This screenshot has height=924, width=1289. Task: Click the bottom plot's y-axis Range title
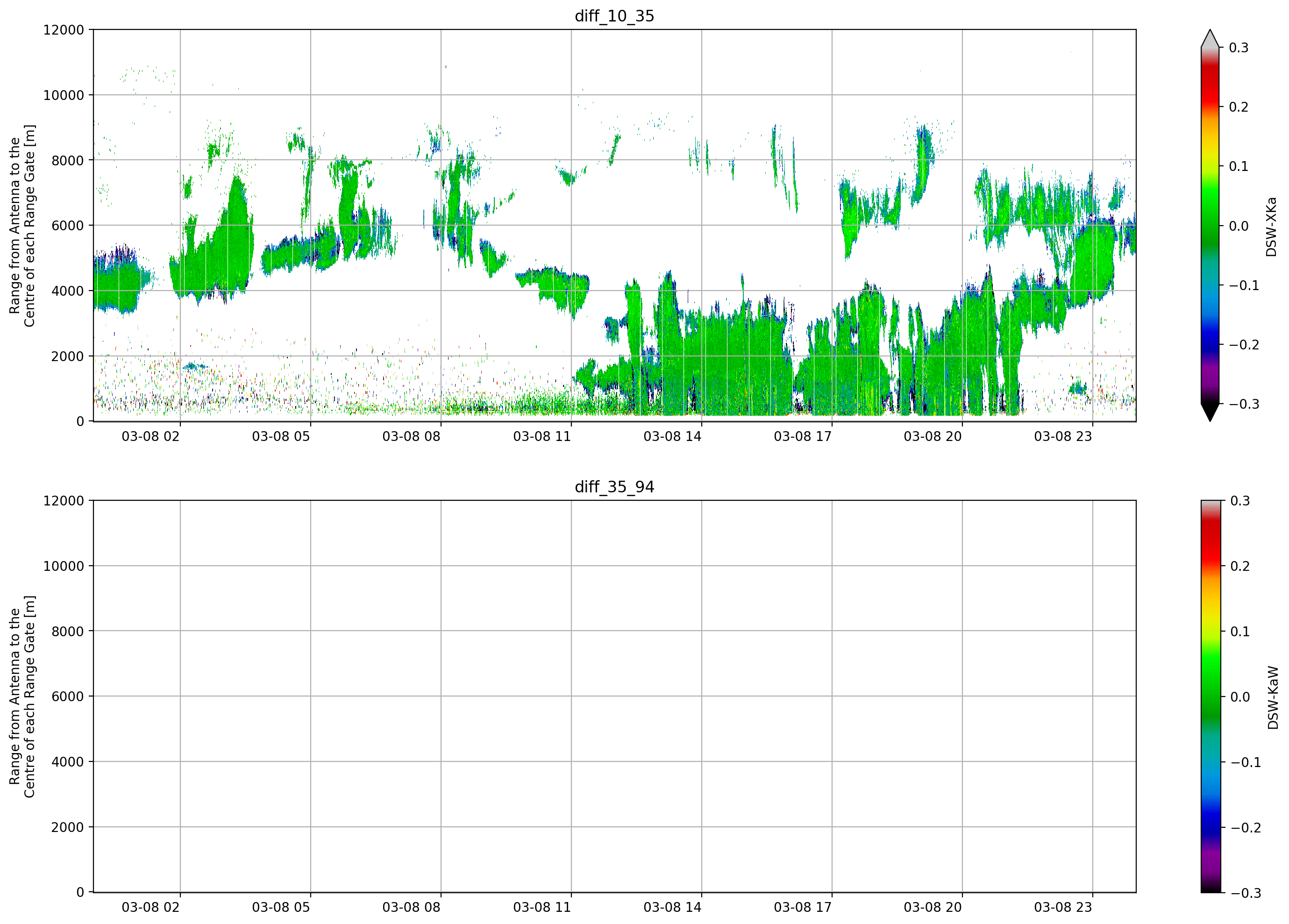22,696
